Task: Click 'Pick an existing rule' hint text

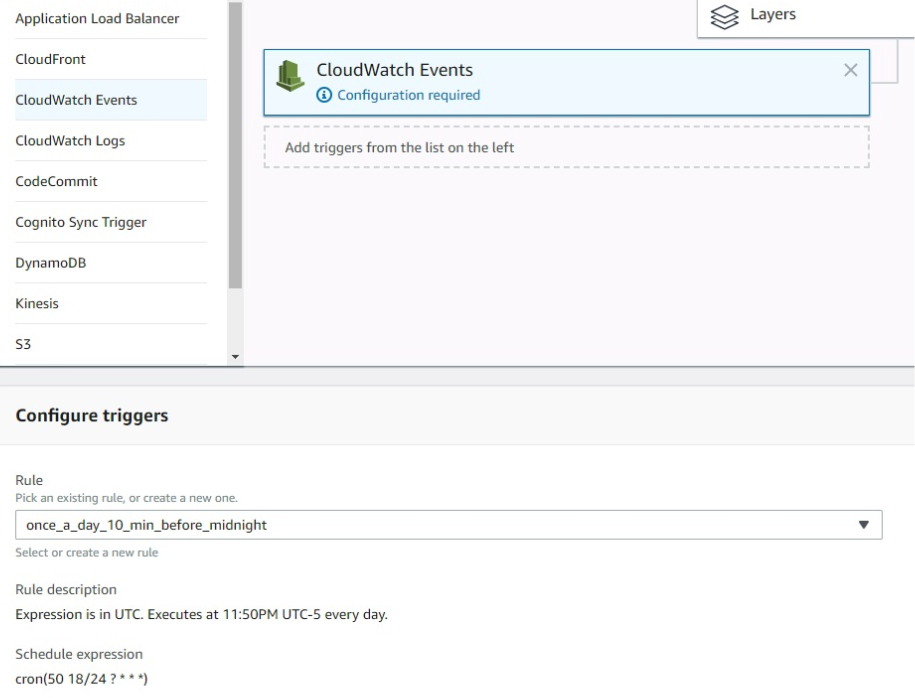Action: 126,498
